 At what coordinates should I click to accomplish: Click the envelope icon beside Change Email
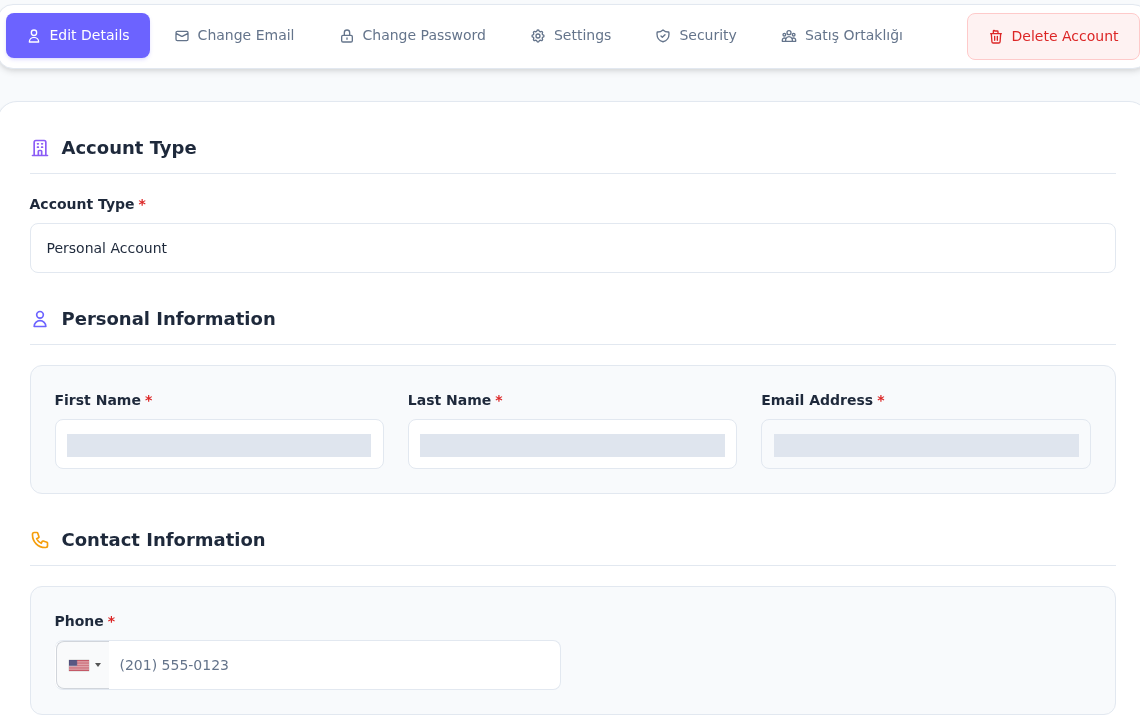click(x=182, y=36)
